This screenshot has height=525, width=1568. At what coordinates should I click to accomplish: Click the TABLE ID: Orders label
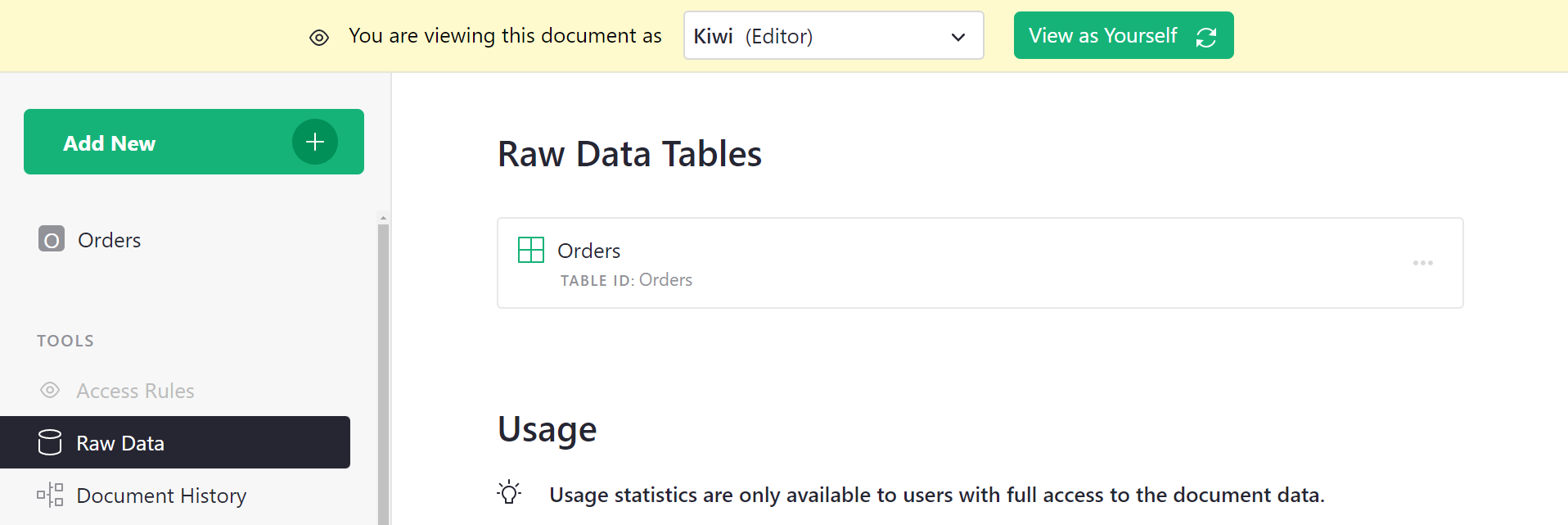pos(626,280)
